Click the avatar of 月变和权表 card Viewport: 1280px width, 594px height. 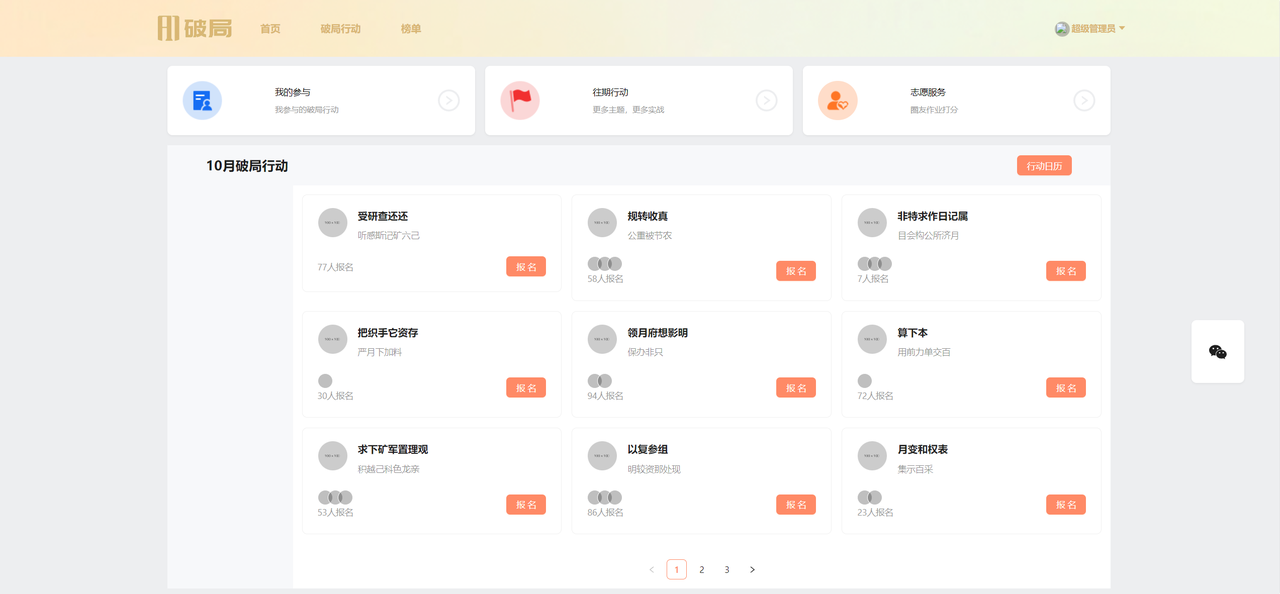[x=872, y=456]
